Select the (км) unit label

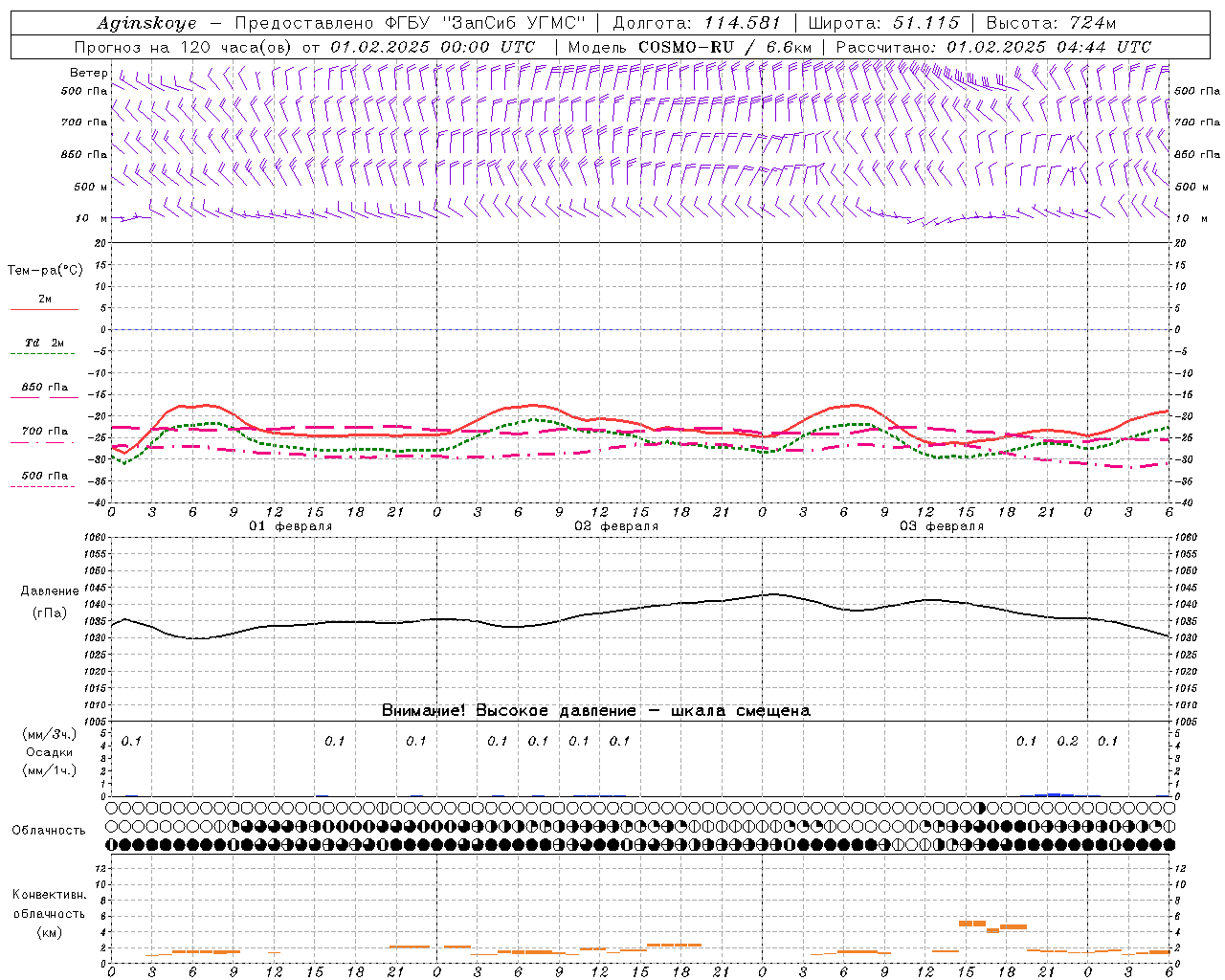point(49,932)
